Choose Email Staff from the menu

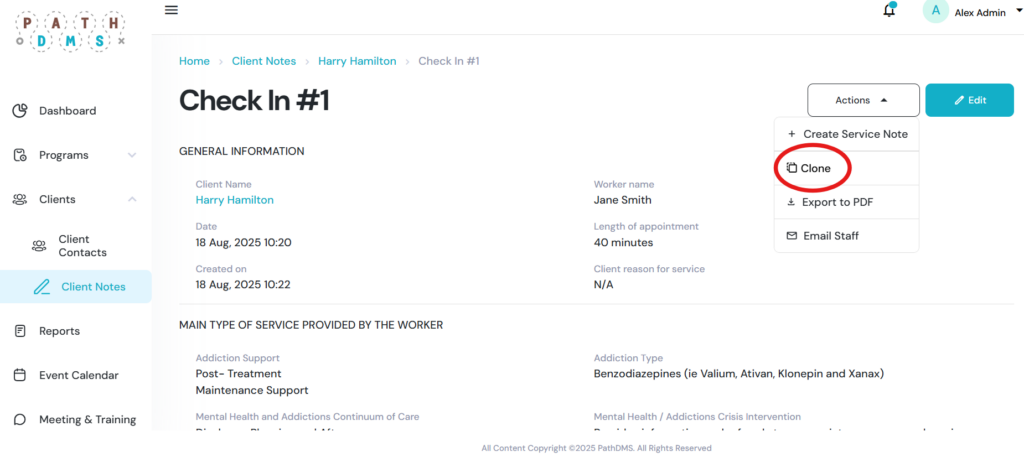tap(830, 236)
